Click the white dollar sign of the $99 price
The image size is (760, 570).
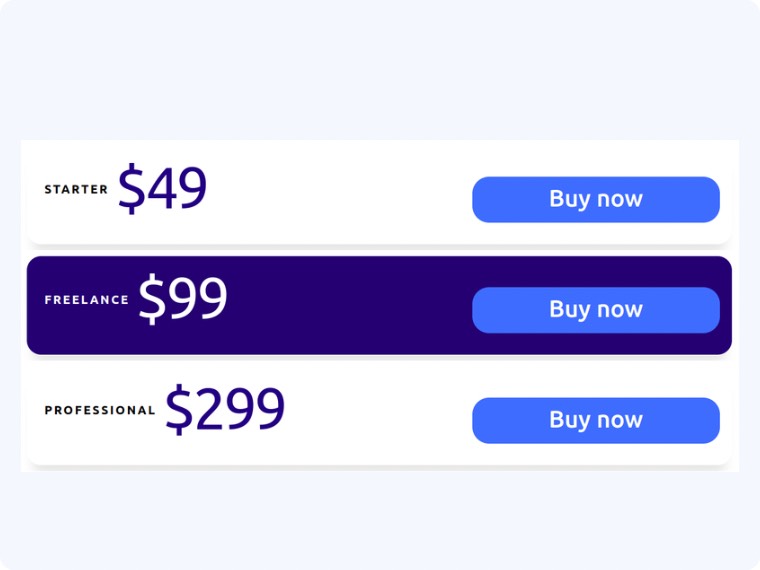pyautogui.click(x=152, y=300)
